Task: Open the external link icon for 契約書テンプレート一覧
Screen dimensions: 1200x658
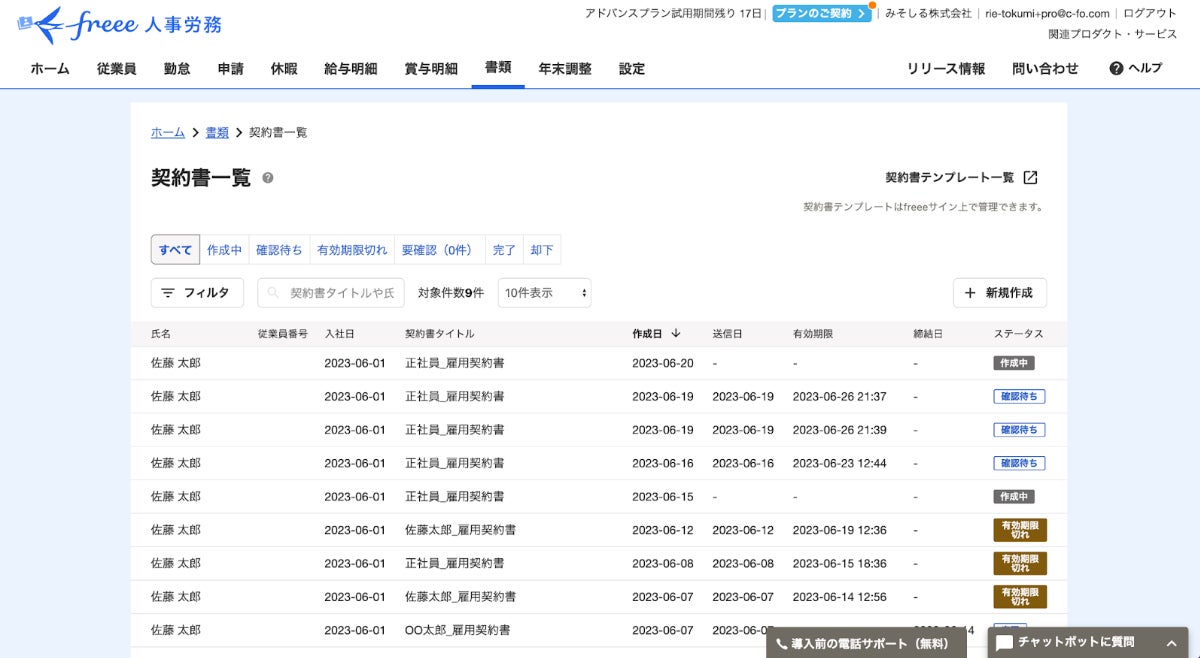Action: [x=1030, y=178]
